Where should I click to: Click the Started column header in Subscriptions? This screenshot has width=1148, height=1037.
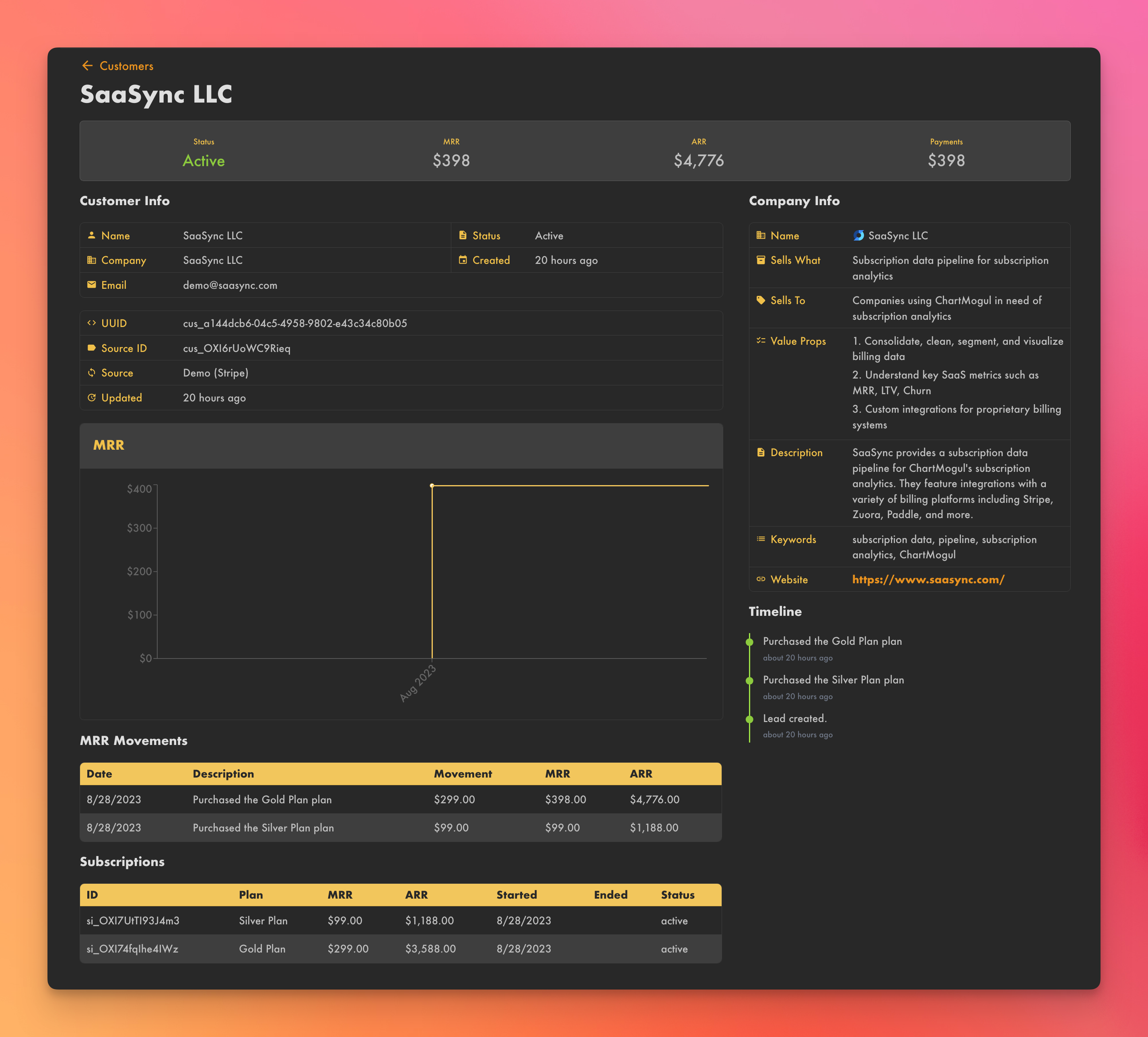pyautogui.click(x=516, y=895)
